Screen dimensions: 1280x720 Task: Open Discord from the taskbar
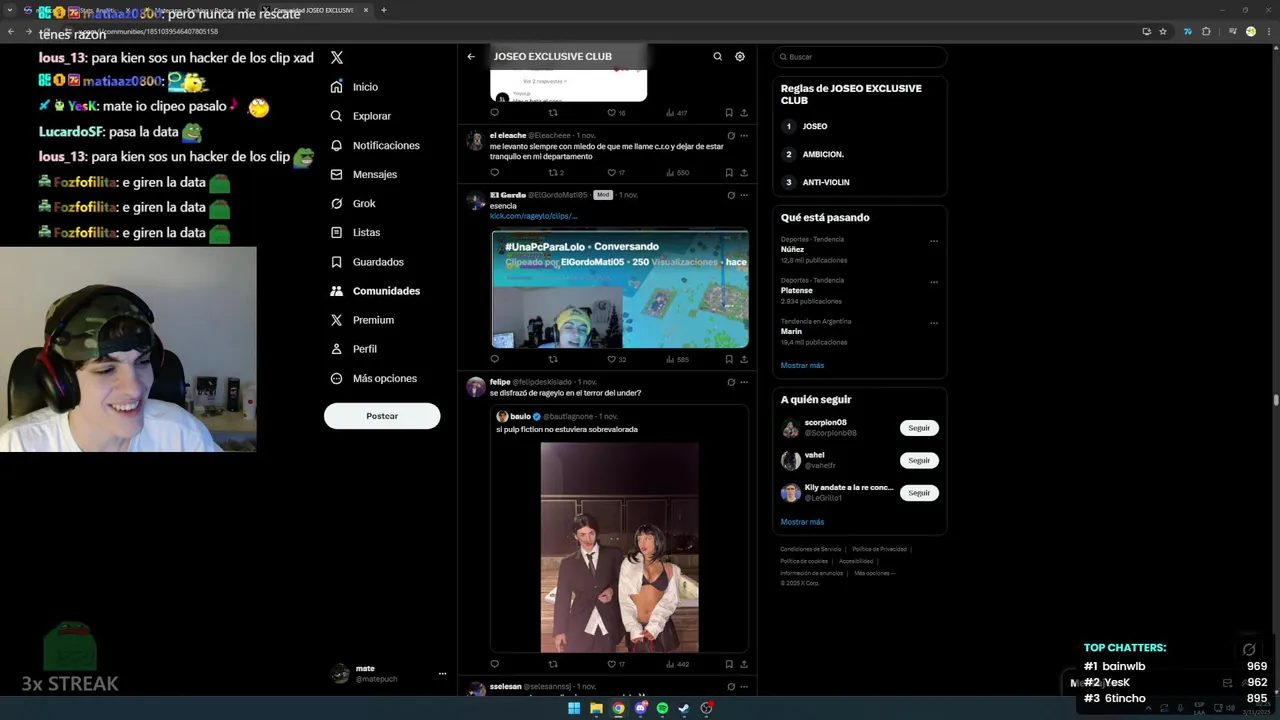pyautogui.click(x=641, y=708)
